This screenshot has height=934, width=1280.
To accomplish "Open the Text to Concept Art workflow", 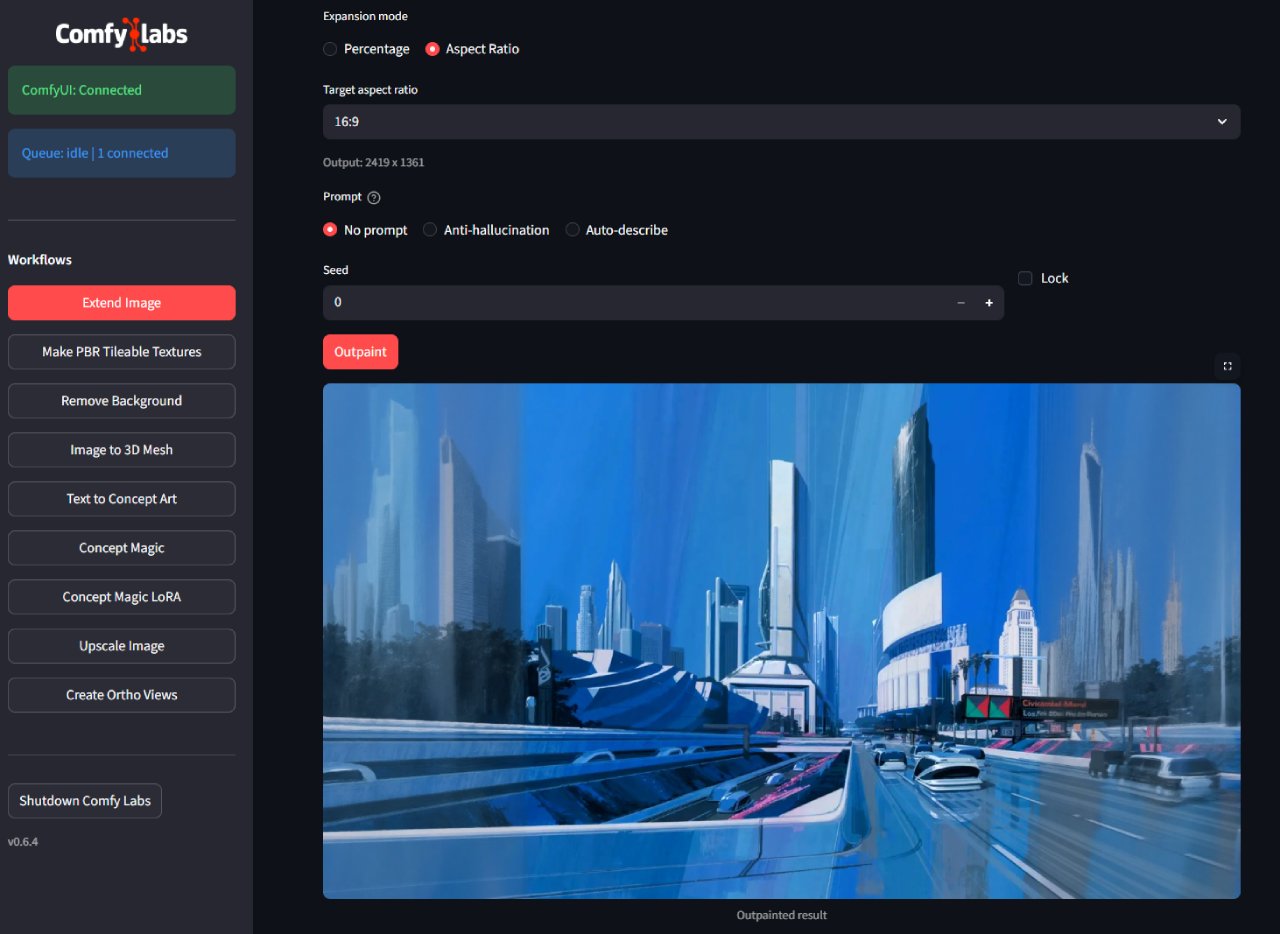I will tap(122, 499).
